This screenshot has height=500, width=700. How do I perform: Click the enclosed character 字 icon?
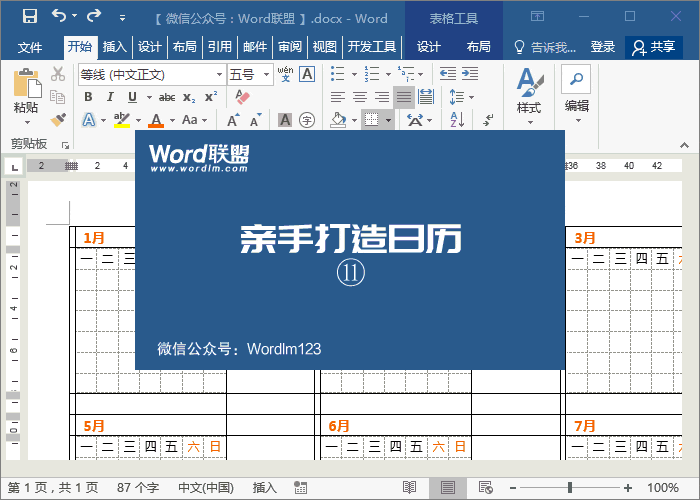point(307,120)
